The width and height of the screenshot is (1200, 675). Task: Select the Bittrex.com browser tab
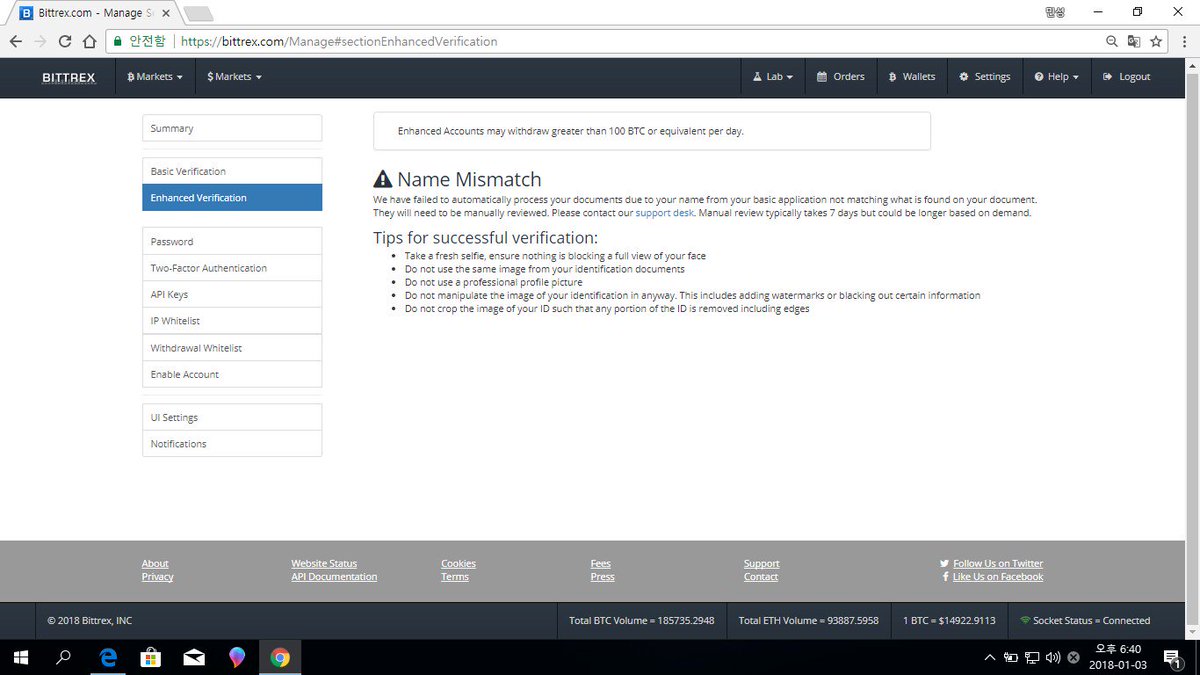pyautogui.click(x=94, y=13)
